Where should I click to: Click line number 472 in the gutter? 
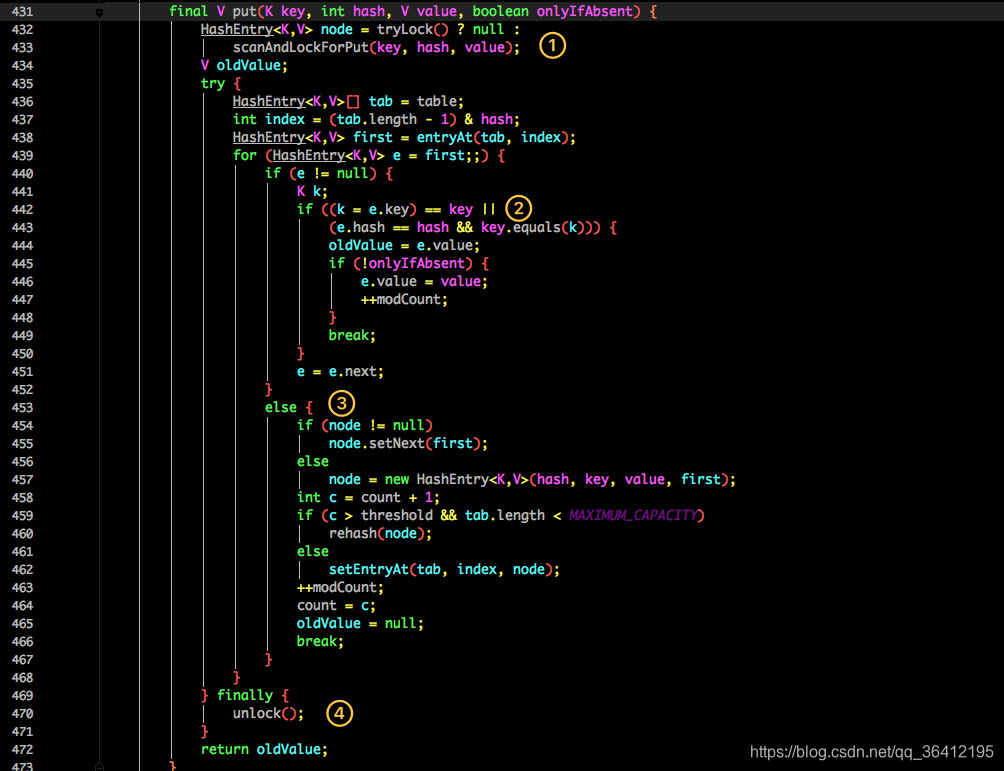pos(22,749)
